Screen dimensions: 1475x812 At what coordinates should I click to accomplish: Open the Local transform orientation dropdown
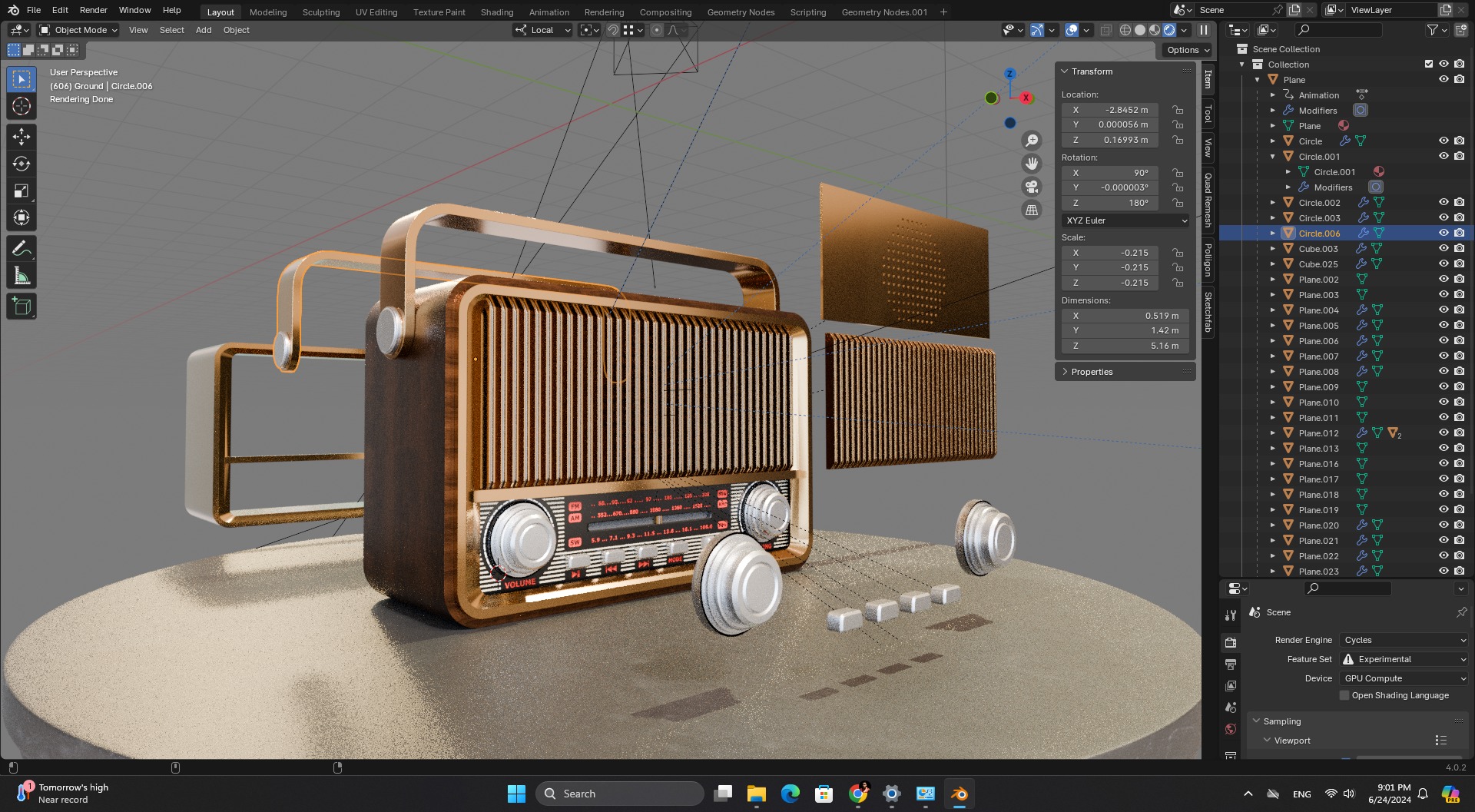[x=543, y=30]
